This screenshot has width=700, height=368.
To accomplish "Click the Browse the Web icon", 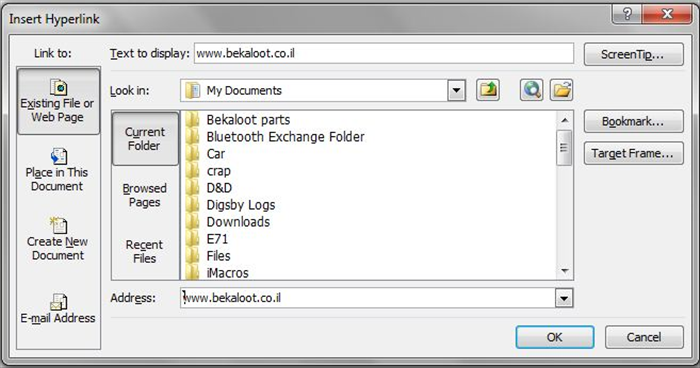I will click(531, 90).
